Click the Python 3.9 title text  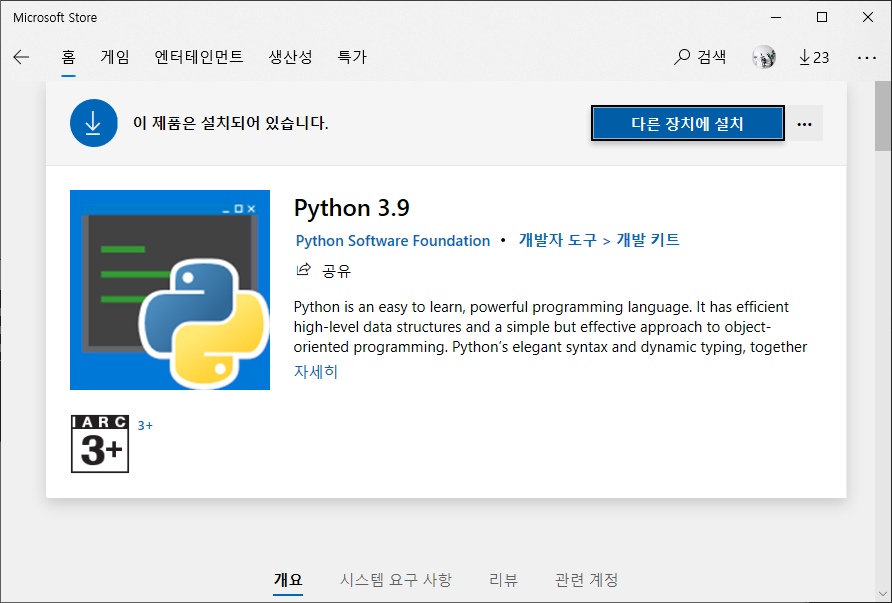coord(352,208)
